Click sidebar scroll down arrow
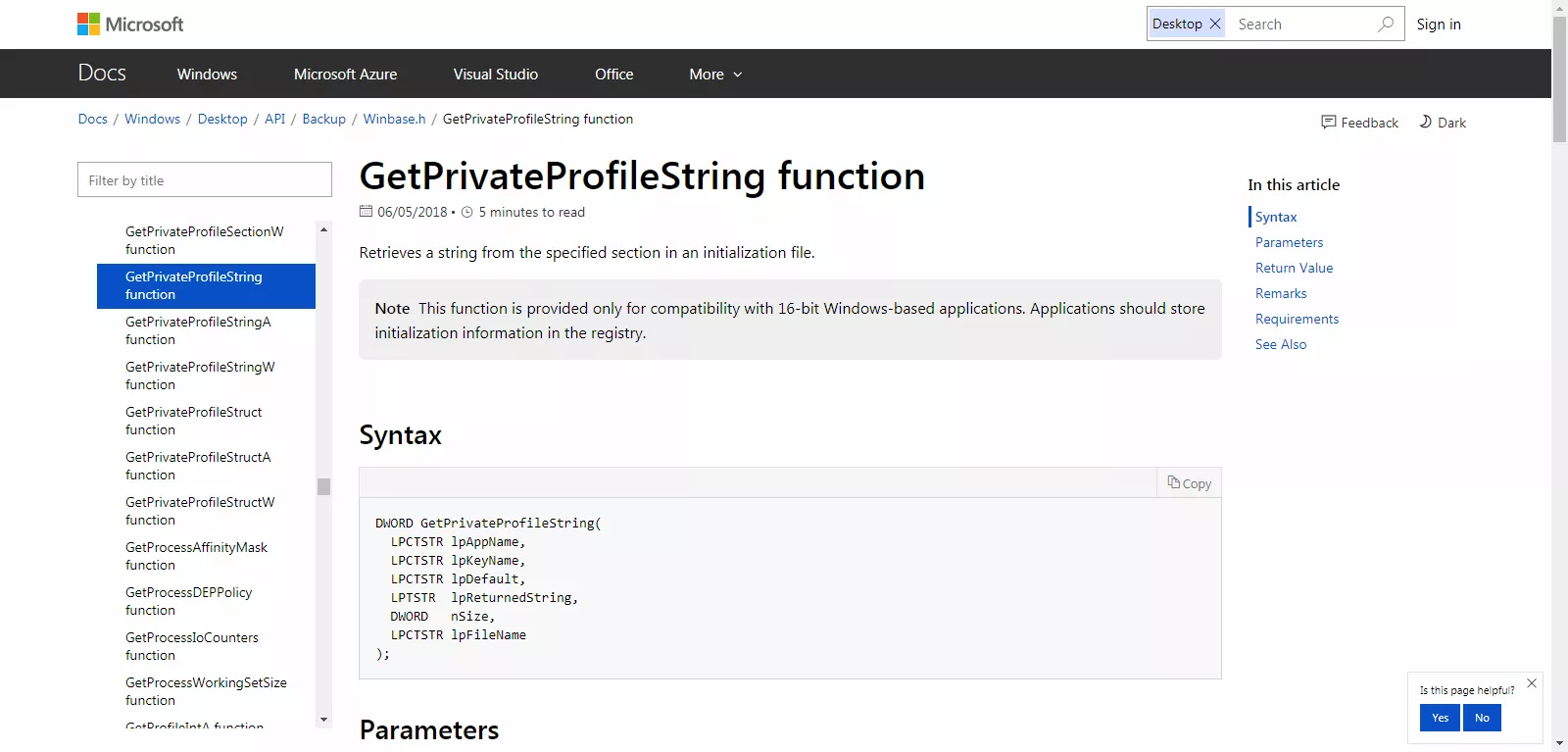 [x=323, y=720]
